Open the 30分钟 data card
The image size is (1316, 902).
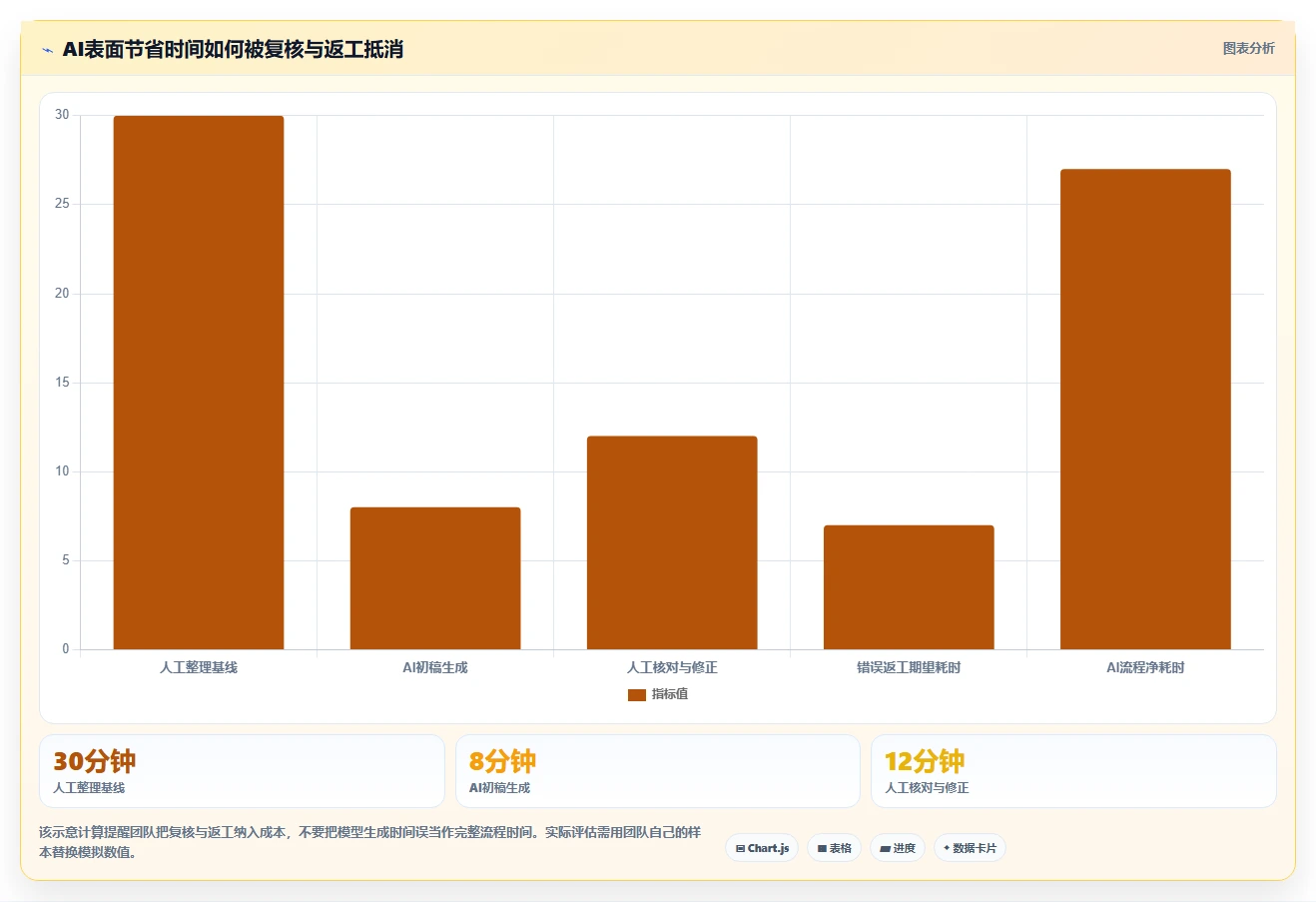pyautogui.click(x=242, y=771)
